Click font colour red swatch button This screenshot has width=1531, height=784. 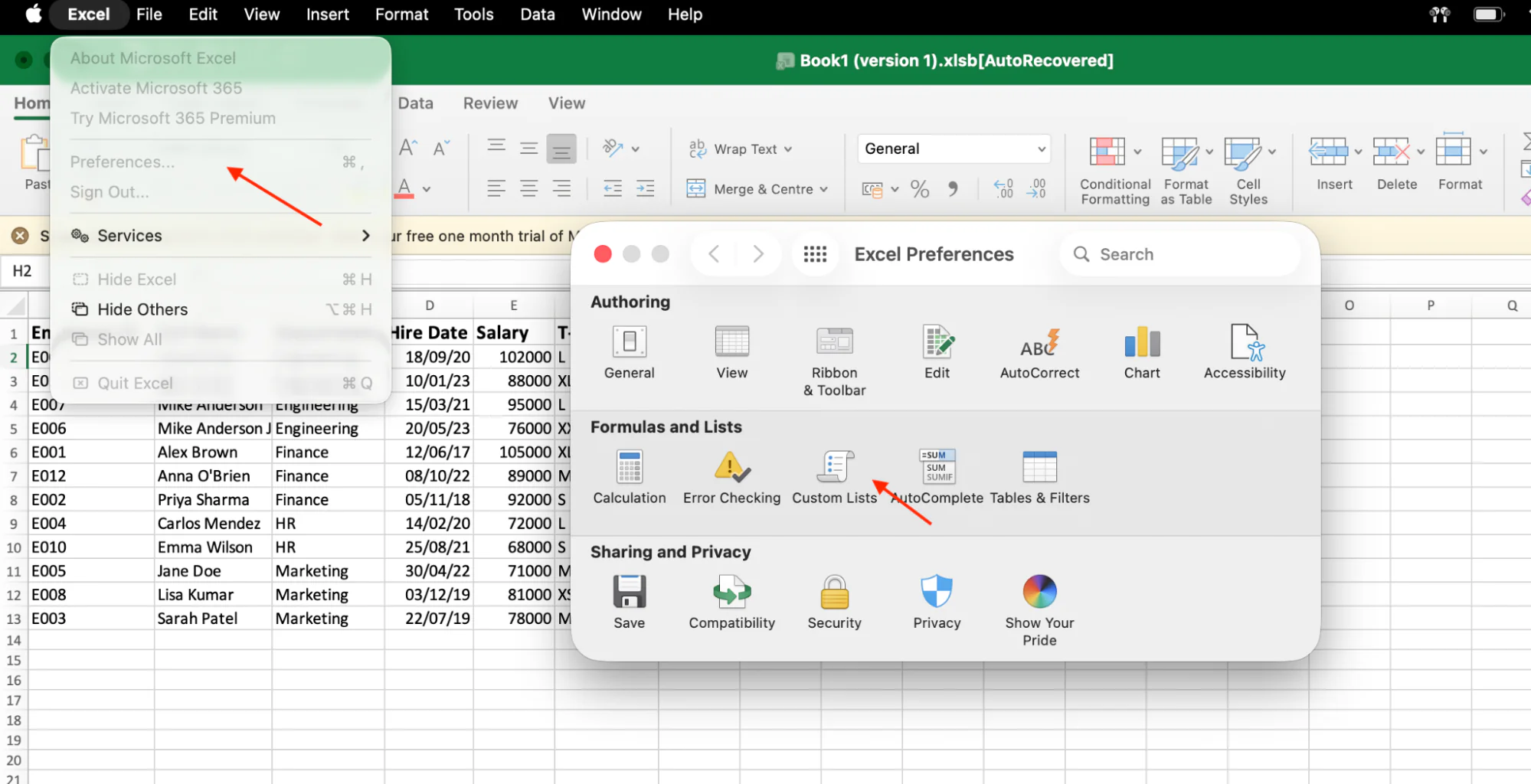coord(404,188)
